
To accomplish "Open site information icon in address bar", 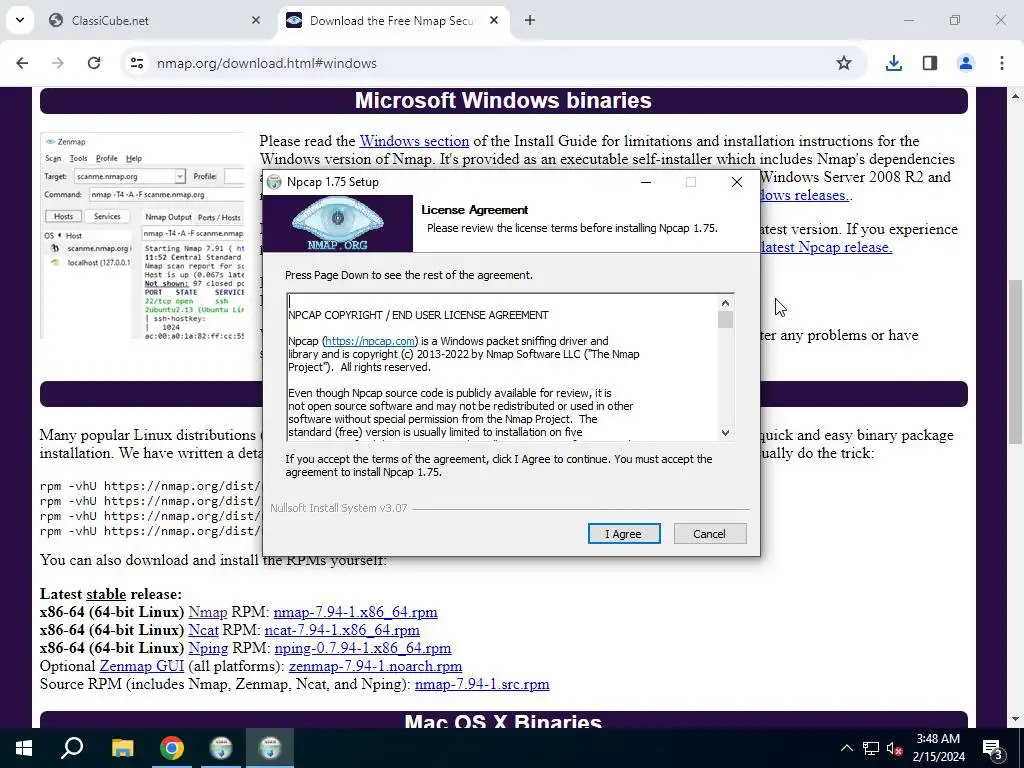I will [136, 63].
